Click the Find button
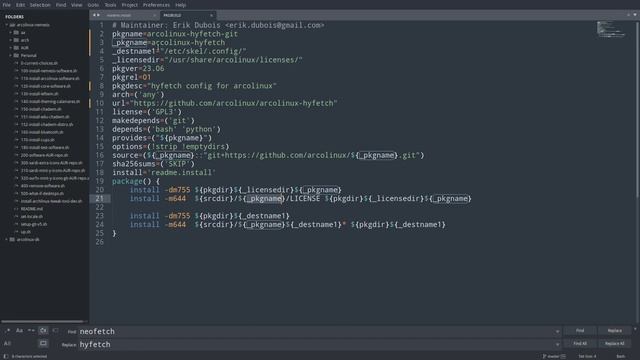Viewport: 640px width, 360px height. pos(580,331)
